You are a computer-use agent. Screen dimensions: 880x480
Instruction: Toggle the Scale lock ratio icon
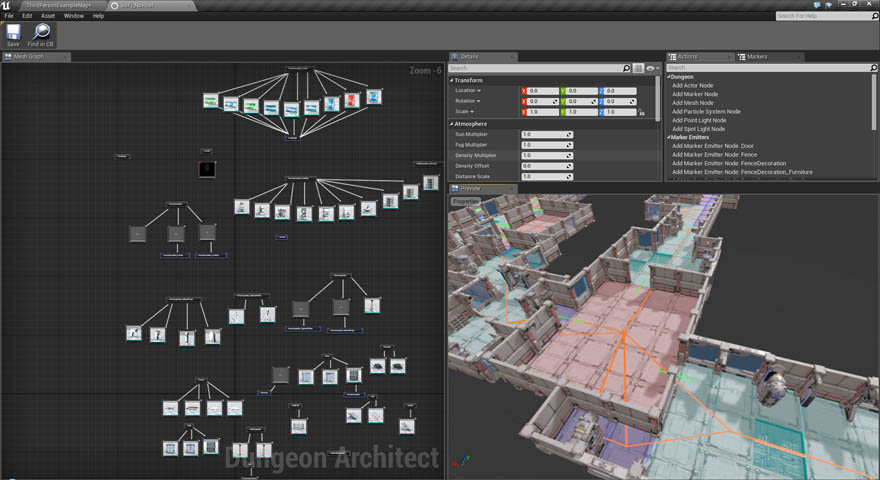pyautogui.click(x=641, y=112)
